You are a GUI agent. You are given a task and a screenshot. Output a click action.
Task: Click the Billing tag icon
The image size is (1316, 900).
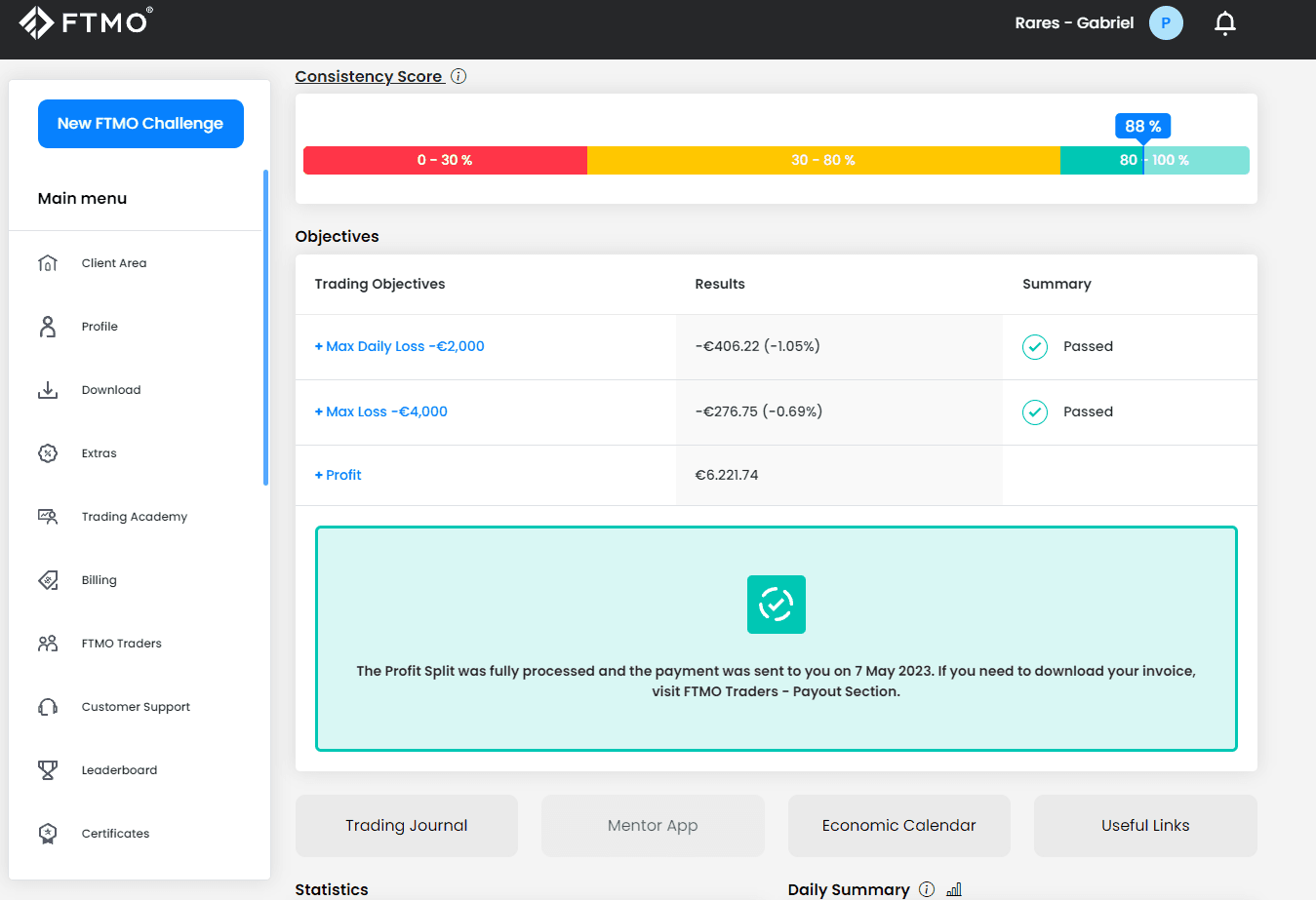point(48,580)
